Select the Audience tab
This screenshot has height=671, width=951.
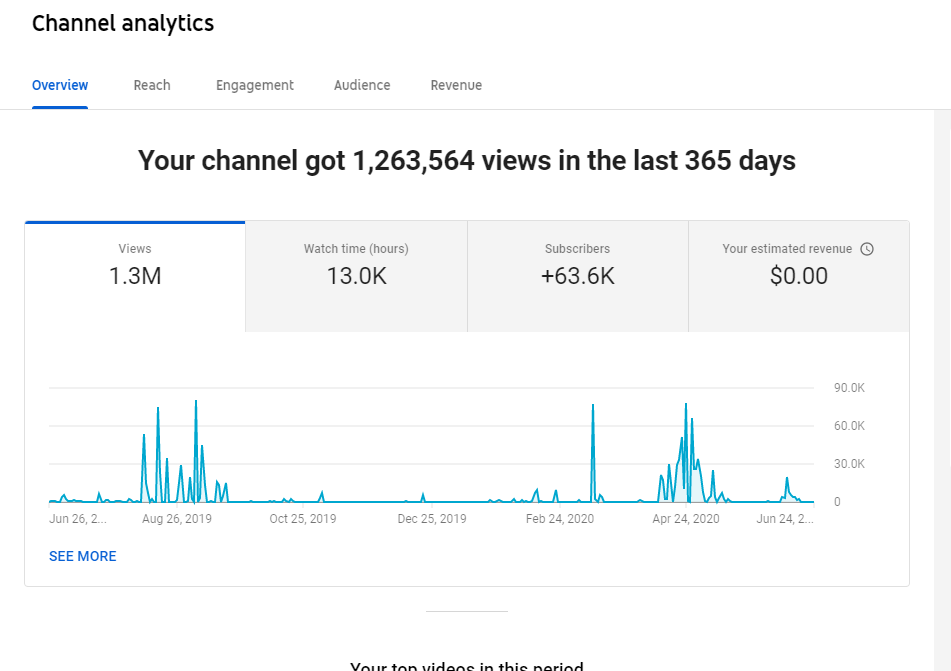(x=362, y=86)
